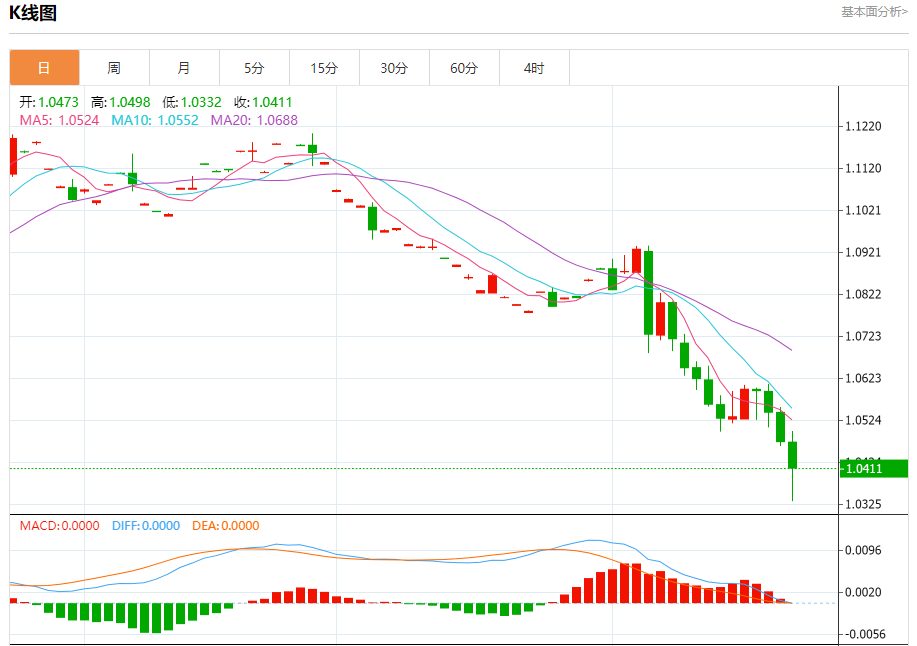The image size is (917, 646).
Task: Click the latest green candlestick at 1.0411
Action: tap(792, 455)
